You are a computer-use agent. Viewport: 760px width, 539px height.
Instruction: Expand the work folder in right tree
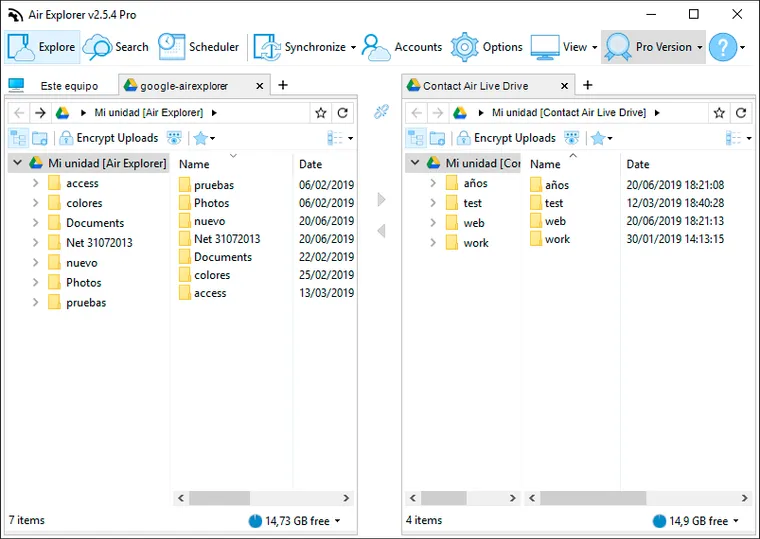click(433, 242)
